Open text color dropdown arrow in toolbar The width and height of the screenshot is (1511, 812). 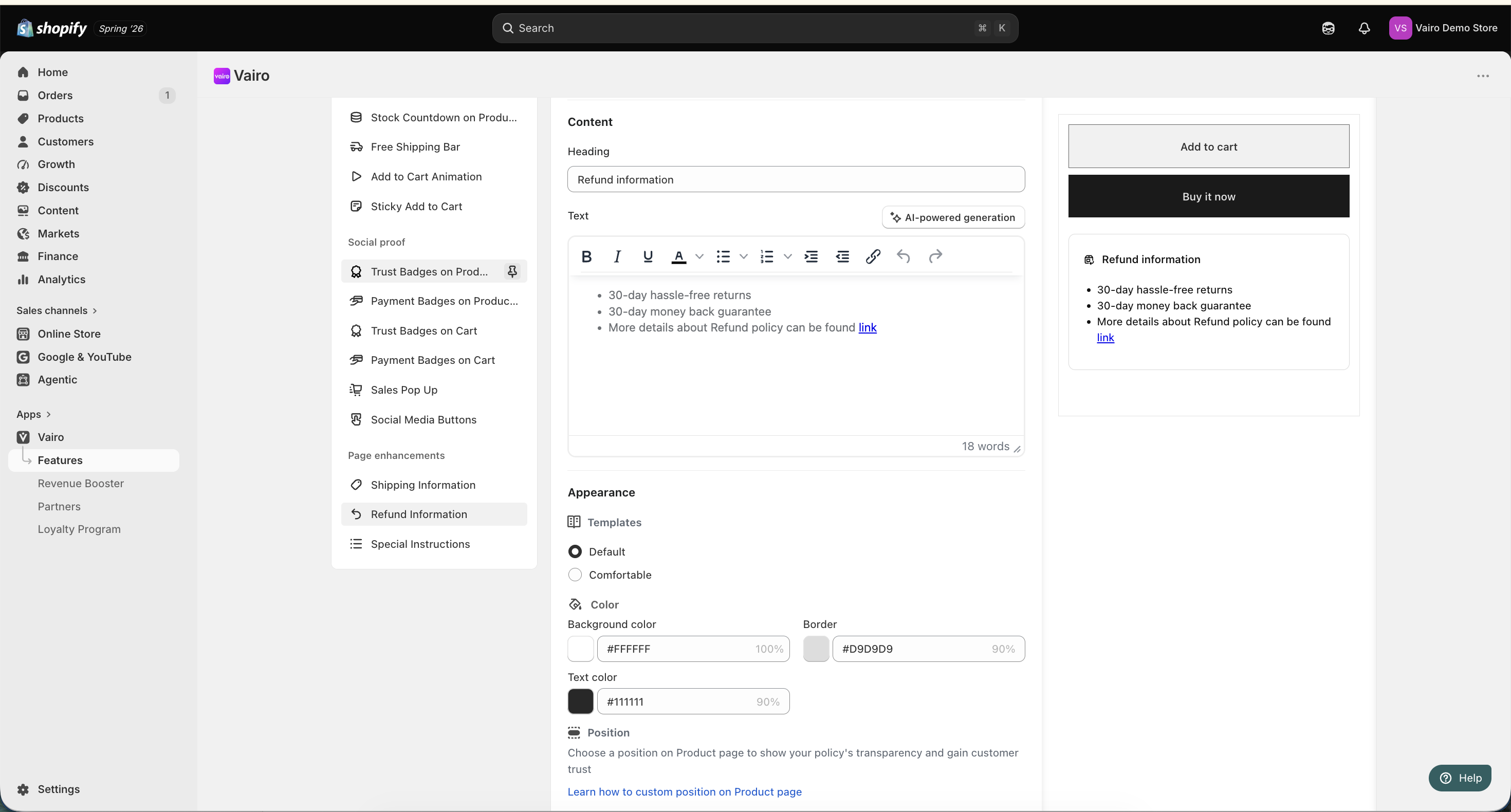click(x=699, y=256)
